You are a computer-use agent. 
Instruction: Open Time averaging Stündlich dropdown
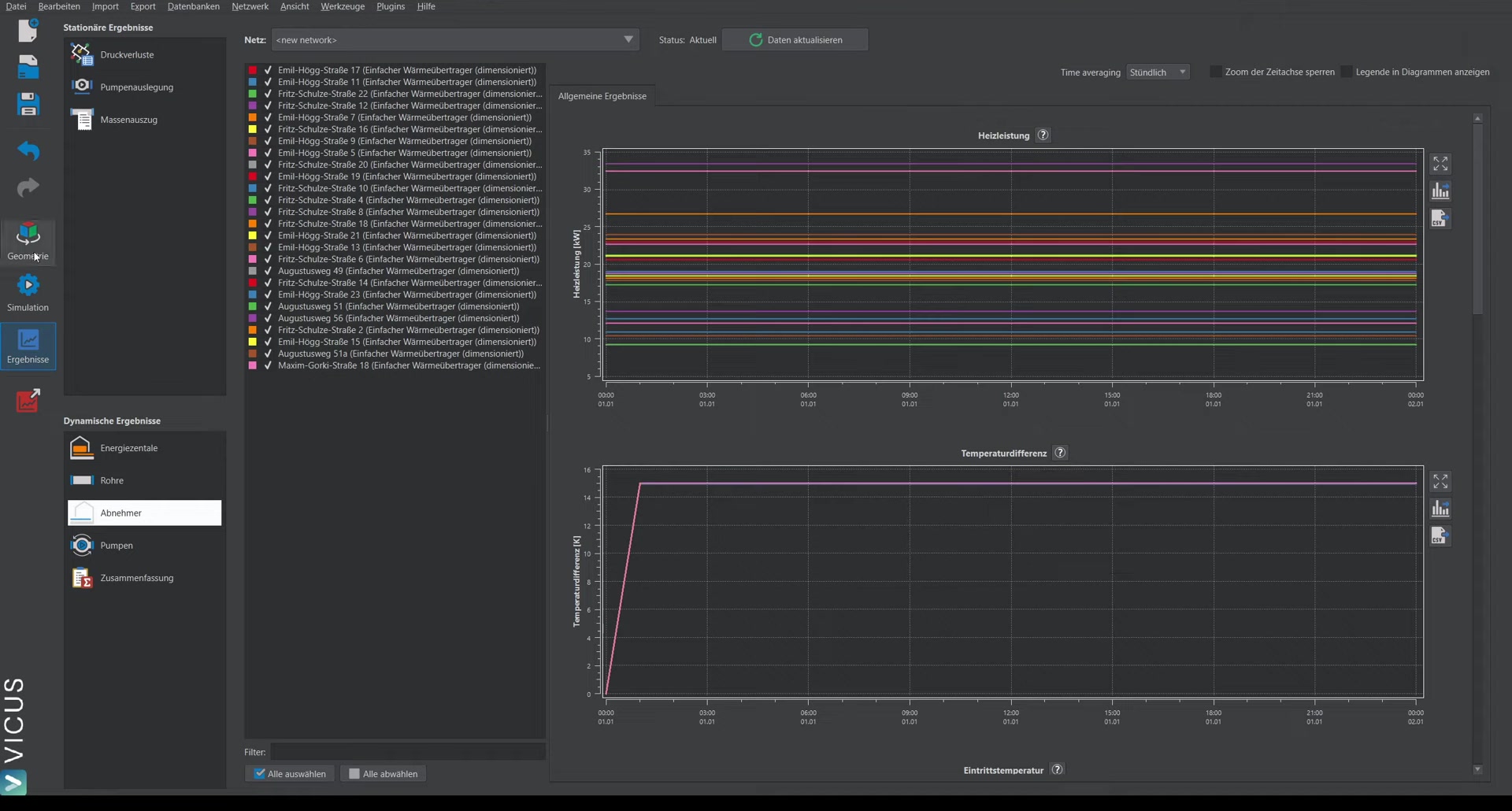[1158, 72]
